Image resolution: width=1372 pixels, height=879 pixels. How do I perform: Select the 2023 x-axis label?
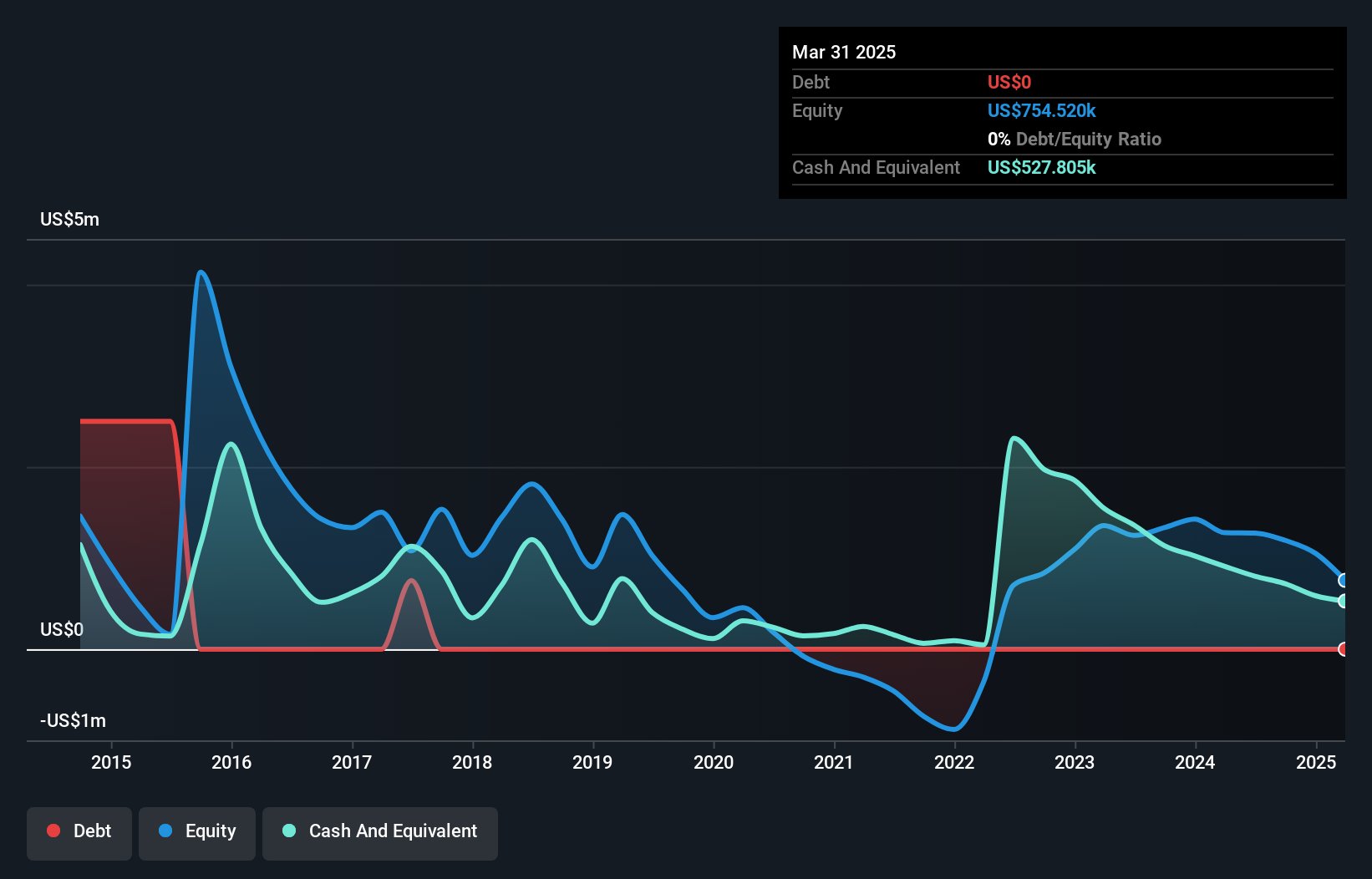pos(1075,762)
